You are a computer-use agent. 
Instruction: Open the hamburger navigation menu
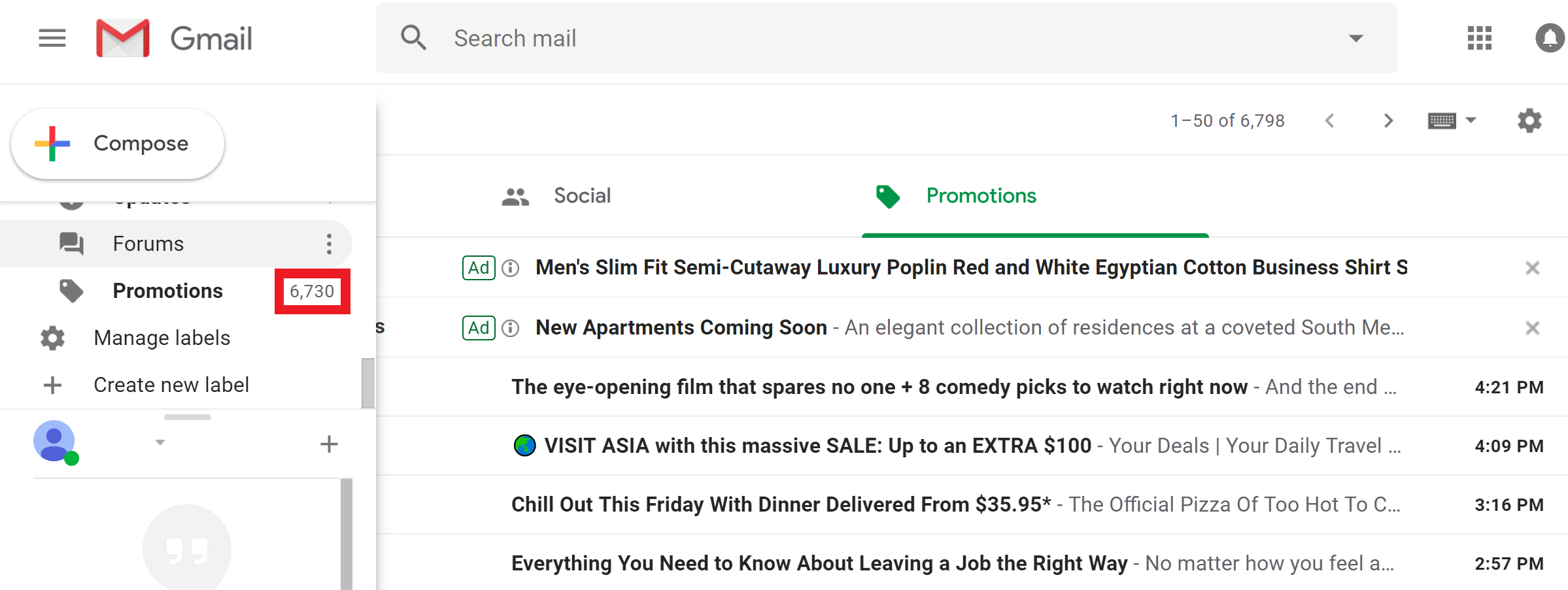52,39
